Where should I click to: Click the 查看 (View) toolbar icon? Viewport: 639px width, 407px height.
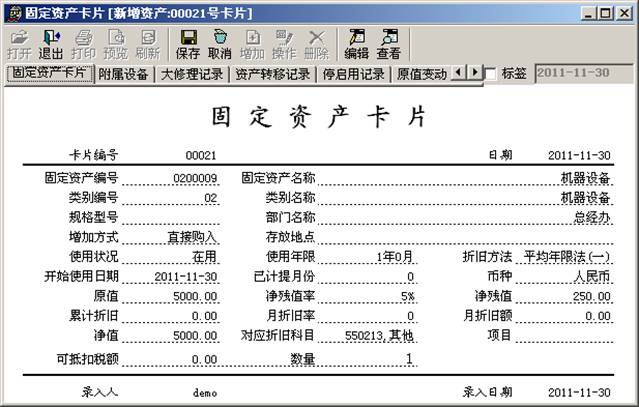[388, 44]
